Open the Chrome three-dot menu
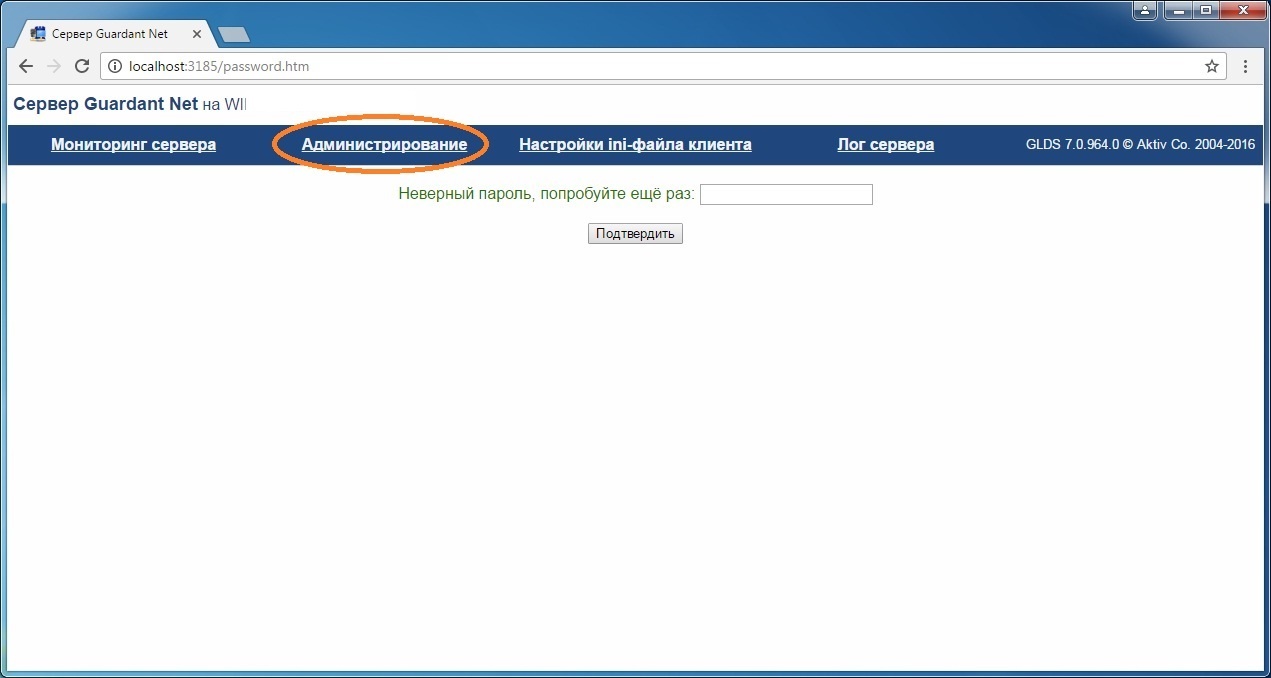 [1245, 67]
